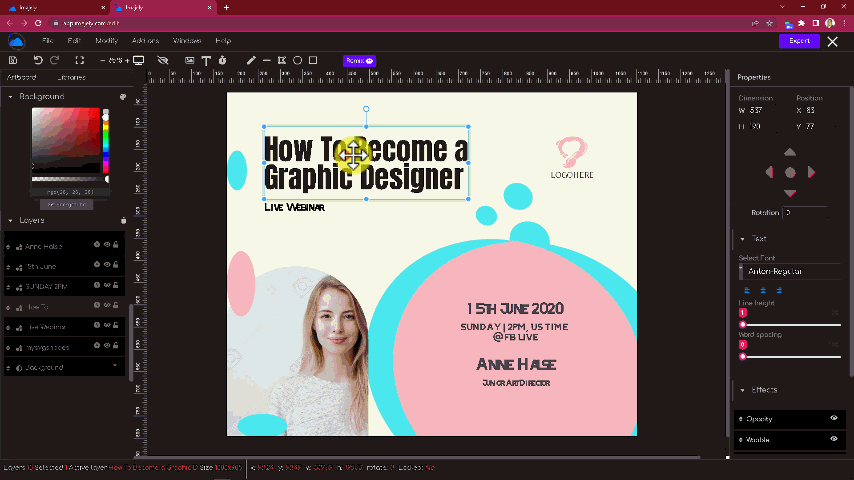
Task: Toggle visibility of SUNDAY 2PM layer
Action: [x=107, y=285]
